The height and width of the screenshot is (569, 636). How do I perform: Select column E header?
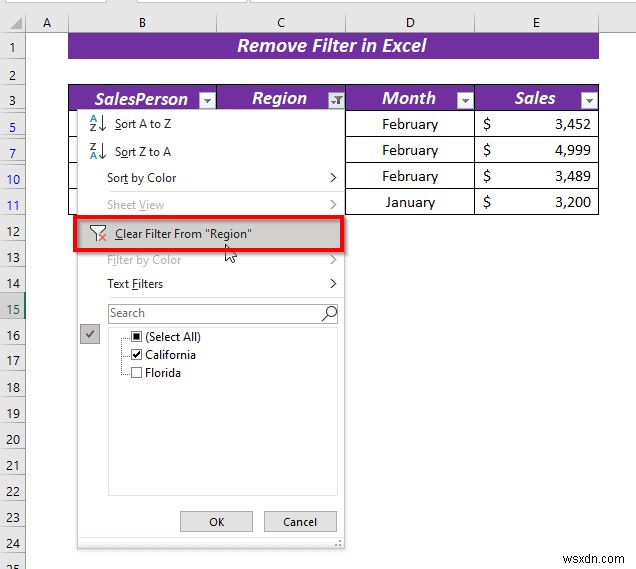[536, 23]
